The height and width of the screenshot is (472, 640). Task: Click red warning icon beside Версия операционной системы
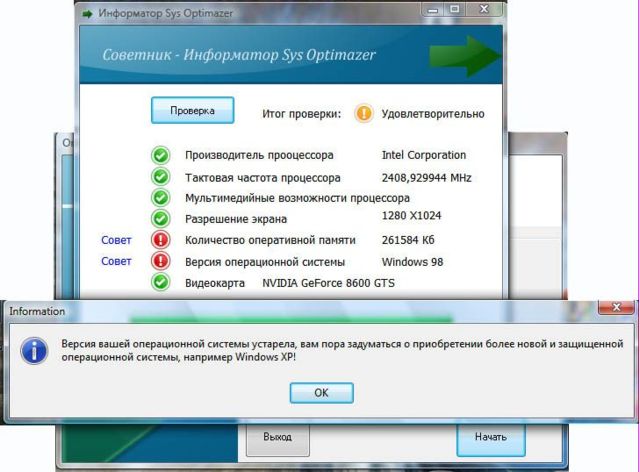[x=160, y=261]
